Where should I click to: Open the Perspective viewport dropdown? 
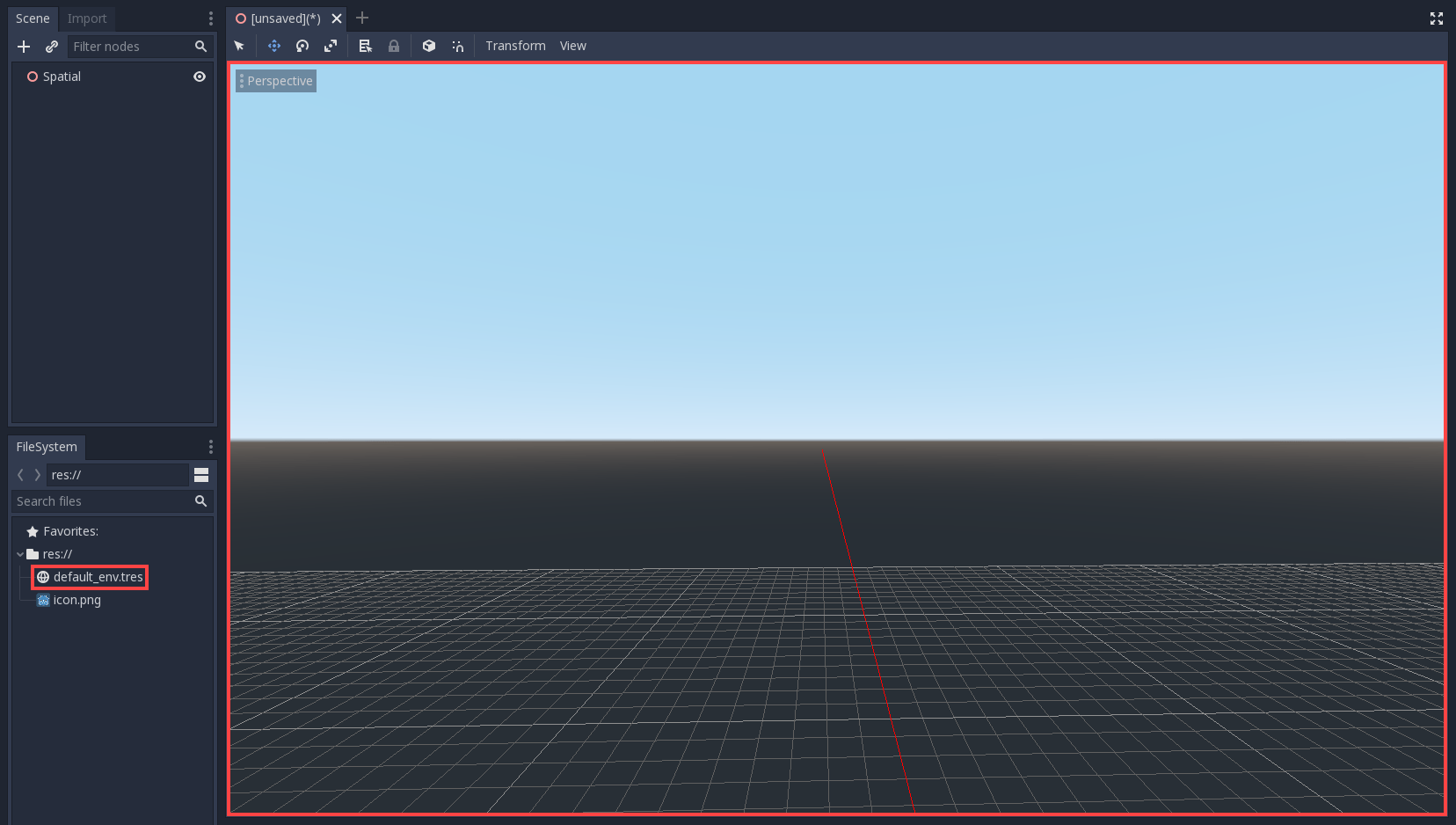pos(275,80)
